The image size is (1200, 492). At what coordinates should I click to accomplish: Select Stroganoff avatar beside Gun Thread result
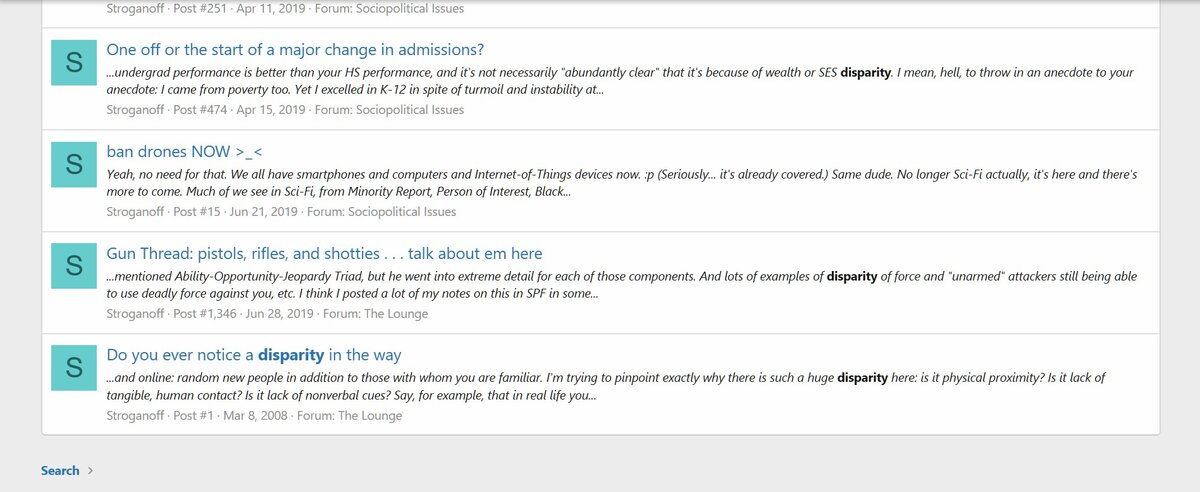[x=73, y=267]
